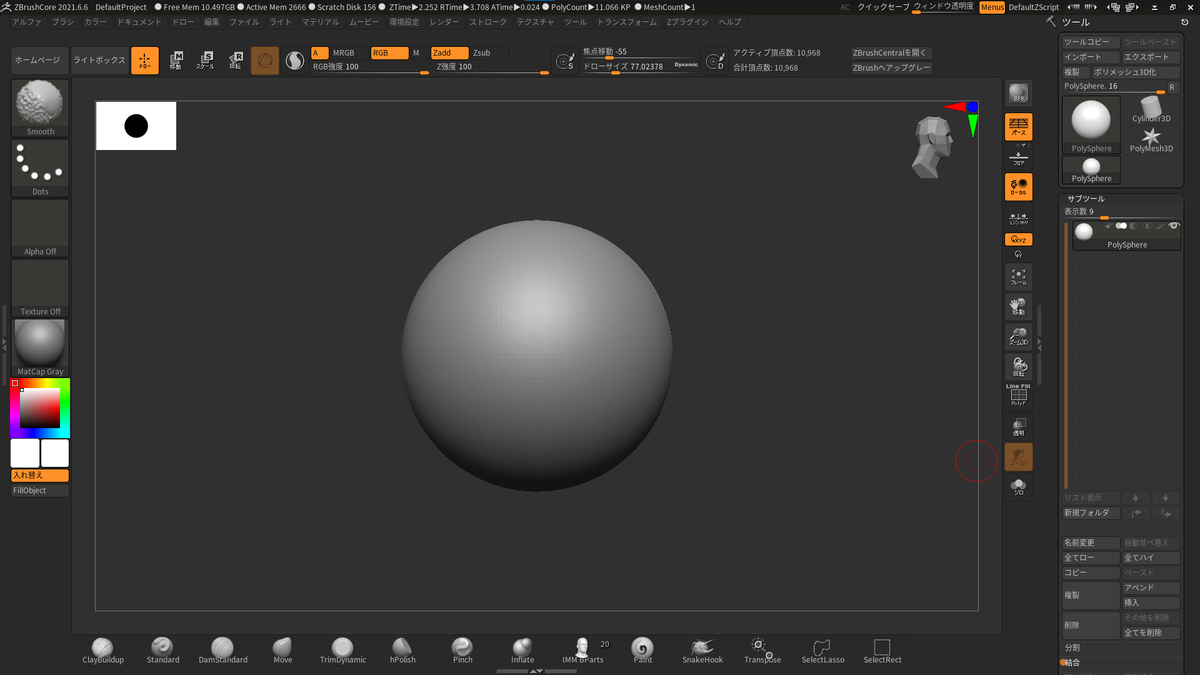Open the Alpha Off picker
Viewport: 1200px width, 675px height.
click(40, 228)
